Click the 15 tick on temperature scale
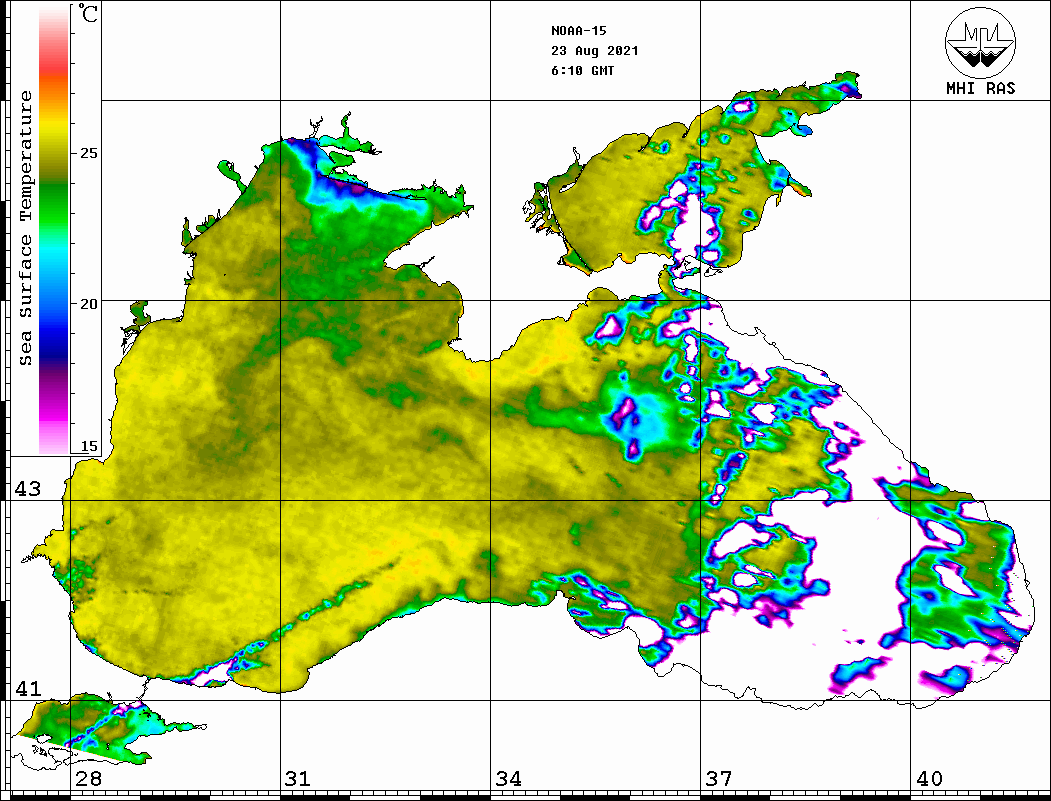The image size is (1051, 801). click(88, 446)
